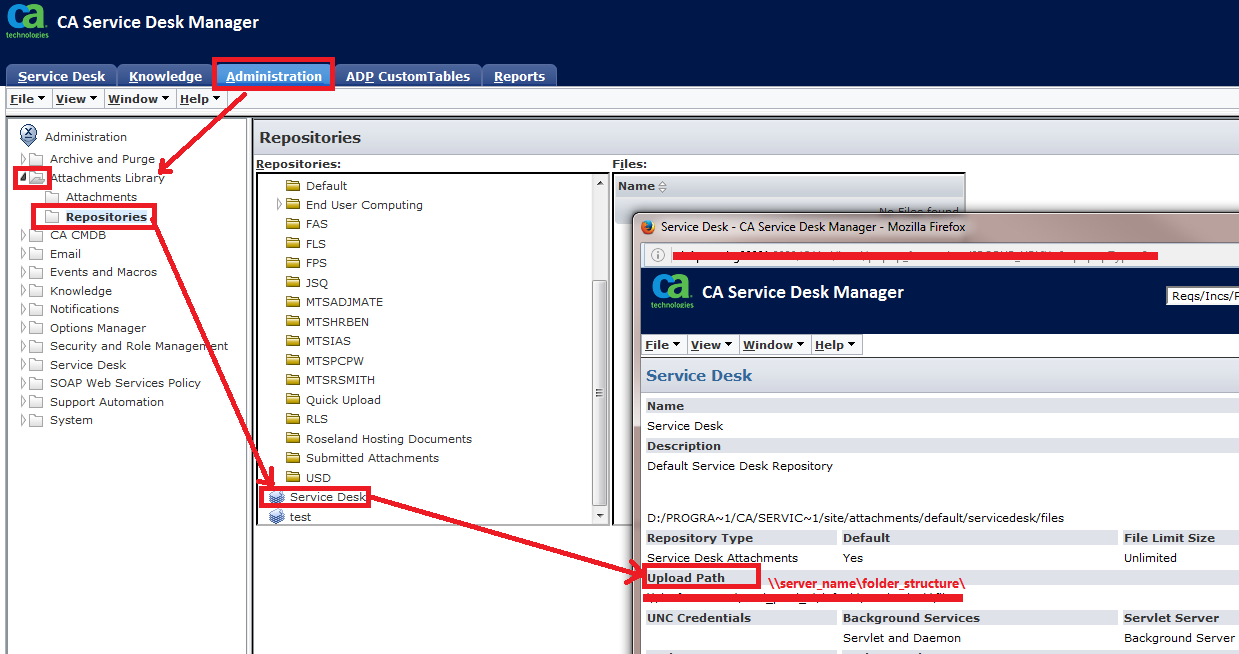Click the MTSRSMITH folder icon
Image resolution: width=1239 pixels, height=654 pixels.
click(x=293, y=380)
